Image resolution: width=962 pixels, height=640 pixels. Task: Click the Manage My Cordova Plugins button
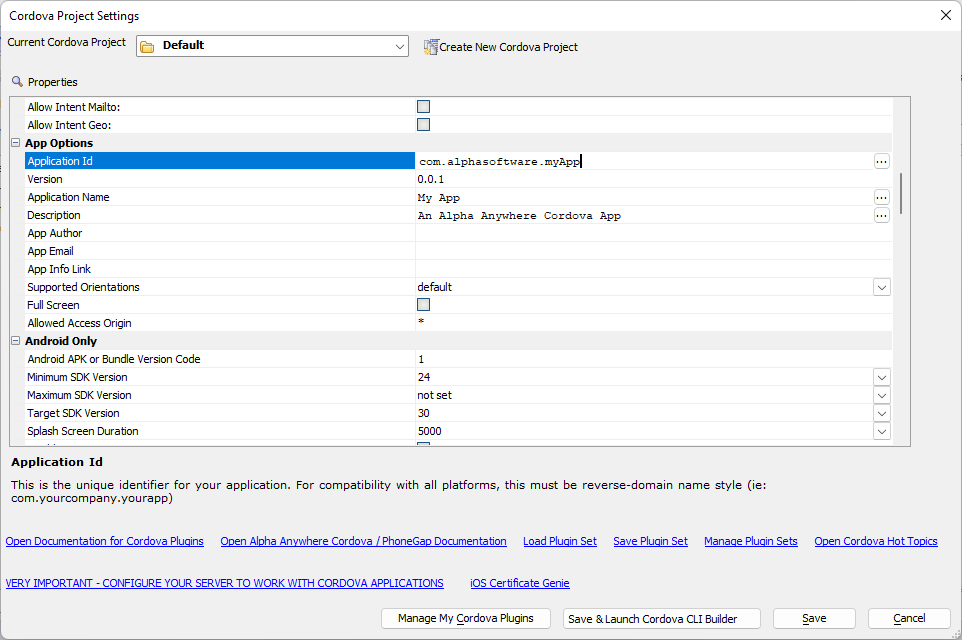pyautogui.click(x=466, y=619)
